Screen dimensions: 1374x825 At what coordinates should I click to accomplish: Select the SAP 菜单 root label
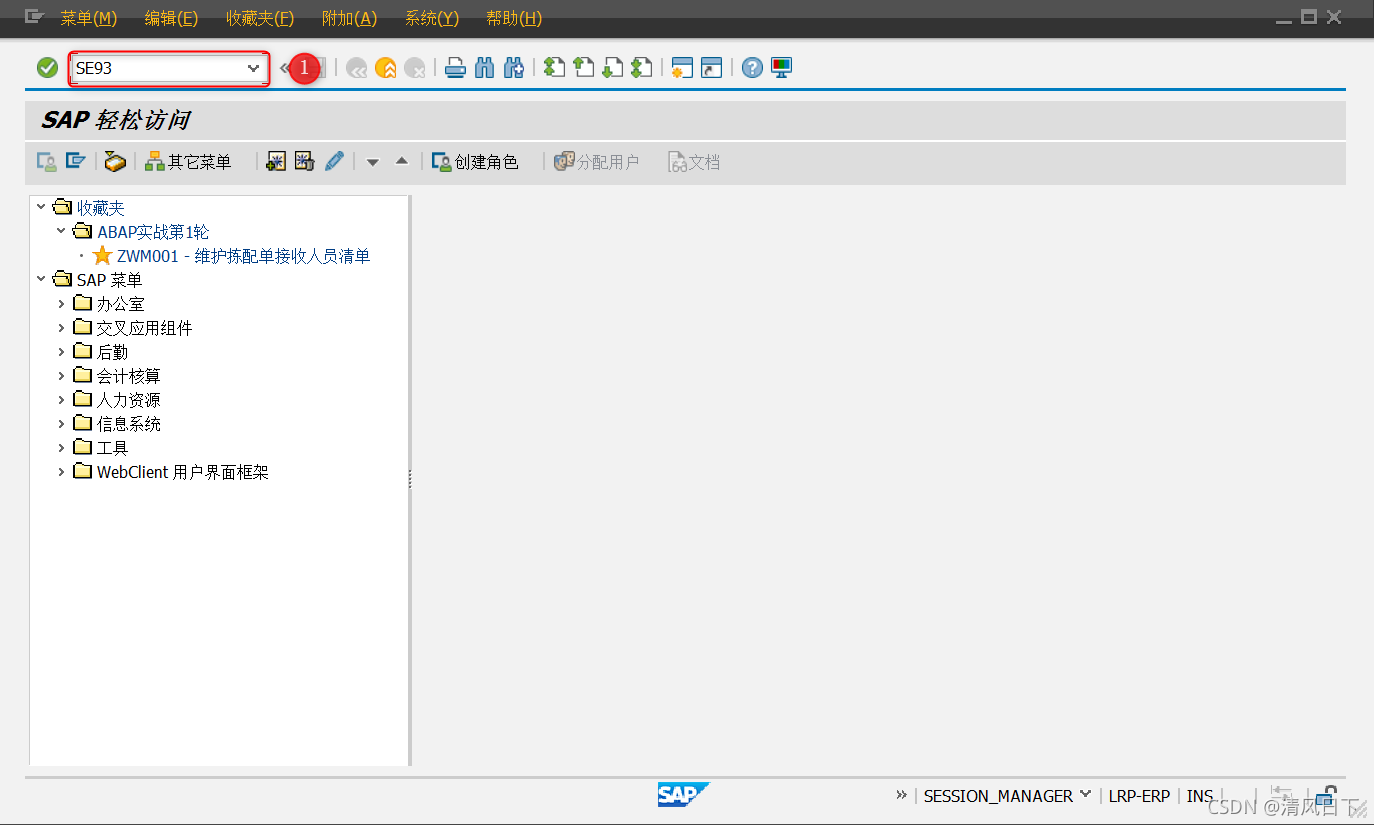coord(109,280)
